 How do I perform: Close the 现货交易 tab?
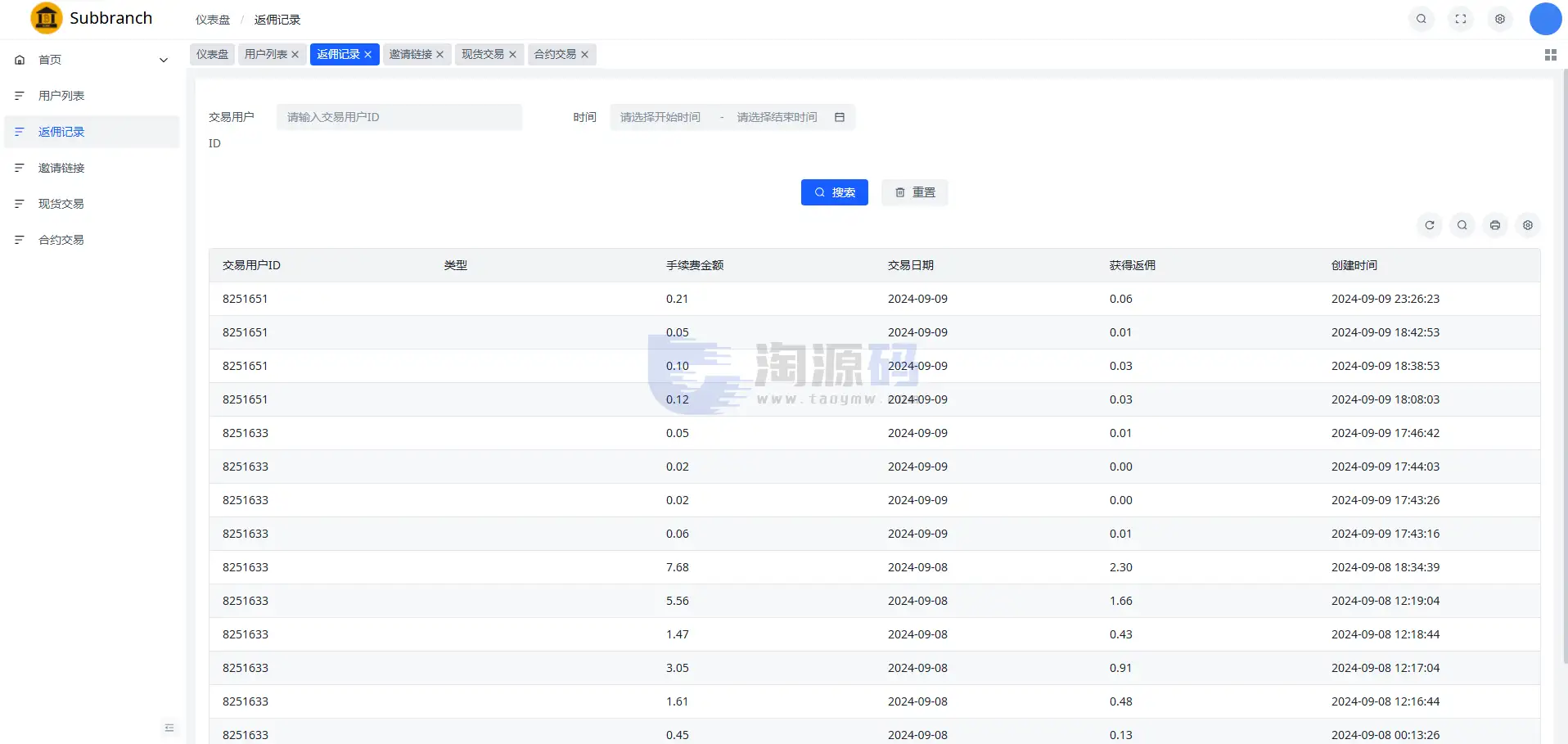(513, 54)
